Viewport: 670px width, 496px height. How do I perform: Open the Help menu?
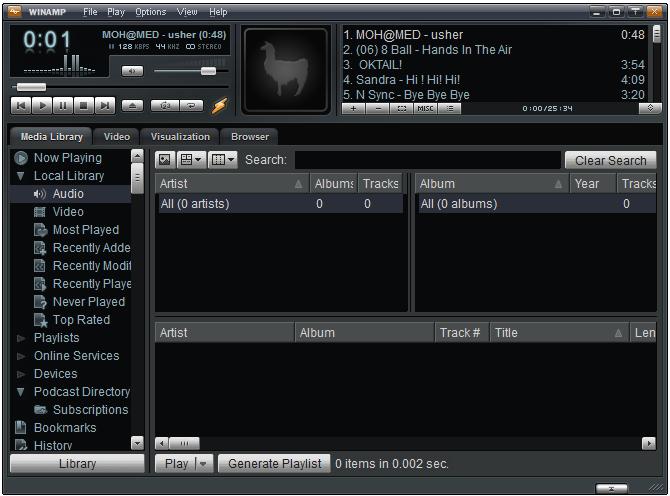218,12
